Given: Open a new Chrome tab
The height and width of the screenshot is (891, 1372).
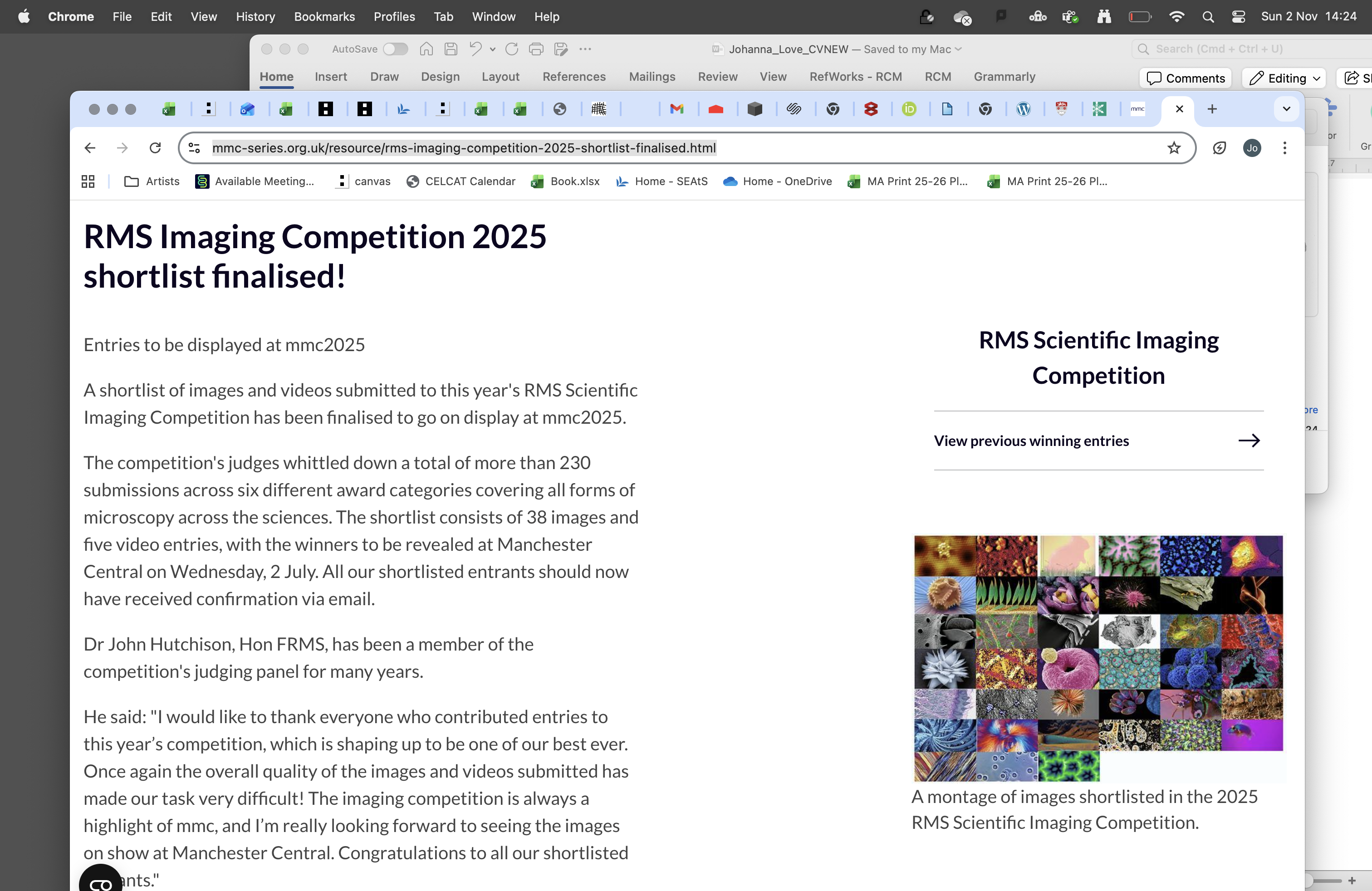Looking at the screenshot, I should (1212, 109).
